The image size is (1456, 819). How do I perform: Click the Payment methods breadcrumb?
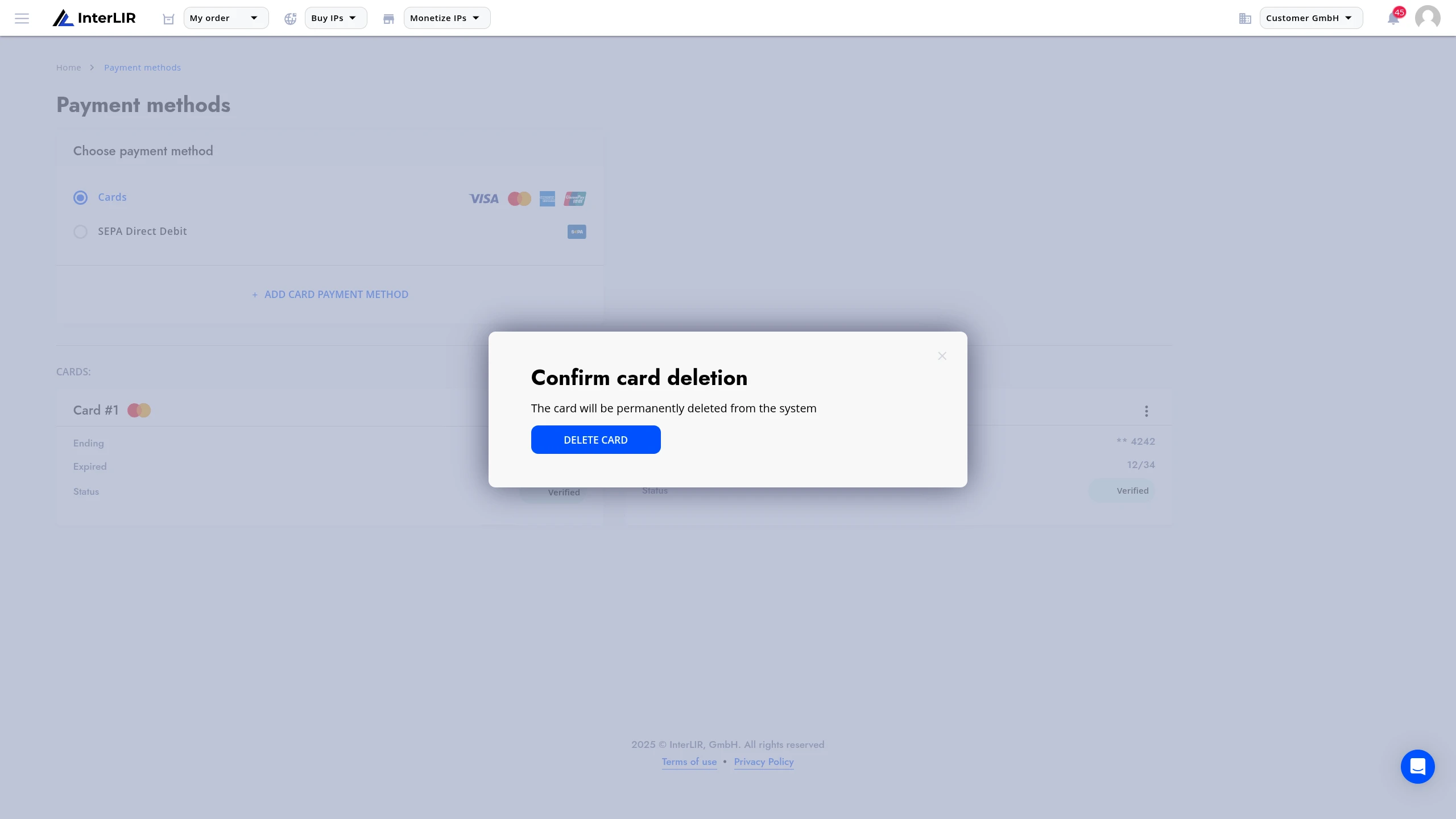tap(142, 68)
